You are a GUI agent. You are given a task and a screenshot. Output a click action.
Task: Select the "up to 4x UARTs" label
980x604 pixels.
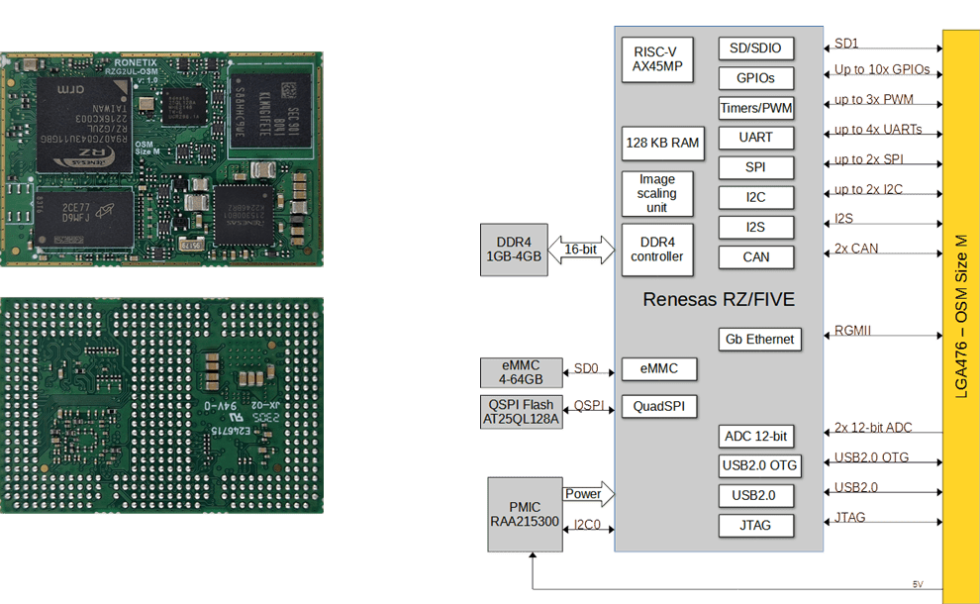(878, 129)
